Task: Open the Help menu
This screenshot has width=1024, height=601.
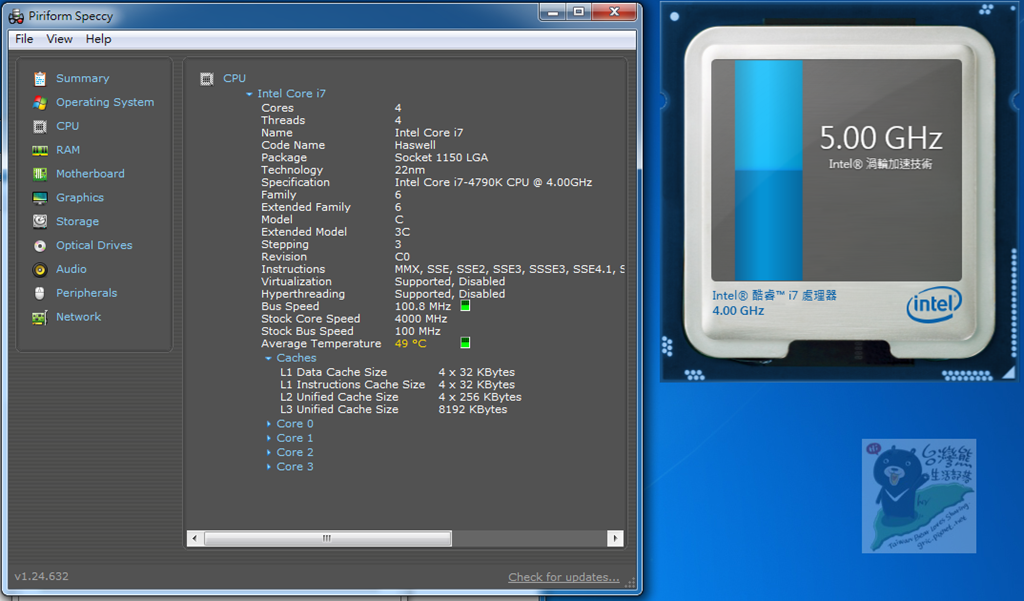Action: [x=99, y=39]
